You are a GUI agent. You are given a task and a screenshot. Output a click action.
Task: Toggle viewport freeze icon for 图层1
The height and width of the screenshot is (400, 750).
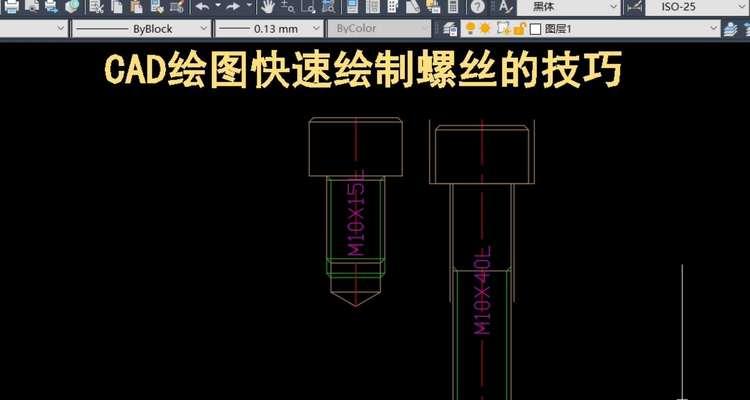[x=502, y=29]
